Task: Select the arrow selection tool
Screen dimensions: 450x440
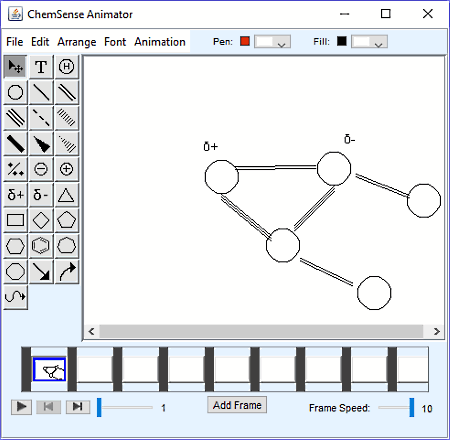Action: 15,67
